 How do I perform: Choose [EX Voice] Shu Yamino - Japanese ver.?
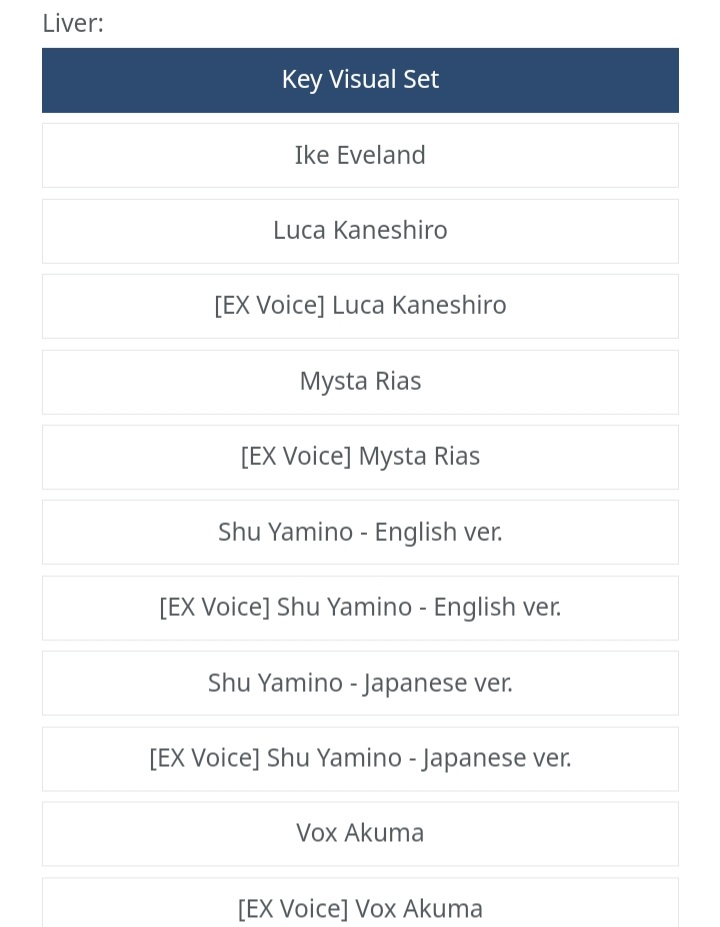pos(360,758)
